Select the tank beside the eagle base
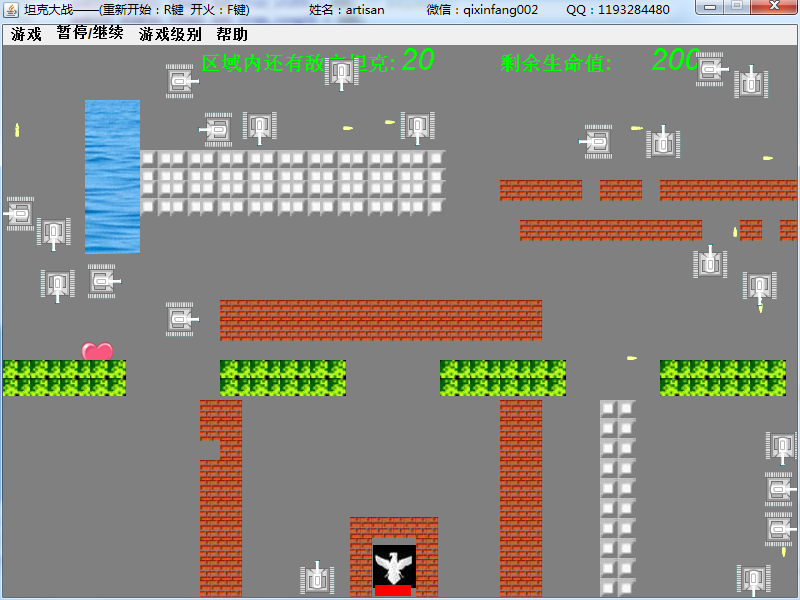This screenshot has width=800, height=600. 317,578
